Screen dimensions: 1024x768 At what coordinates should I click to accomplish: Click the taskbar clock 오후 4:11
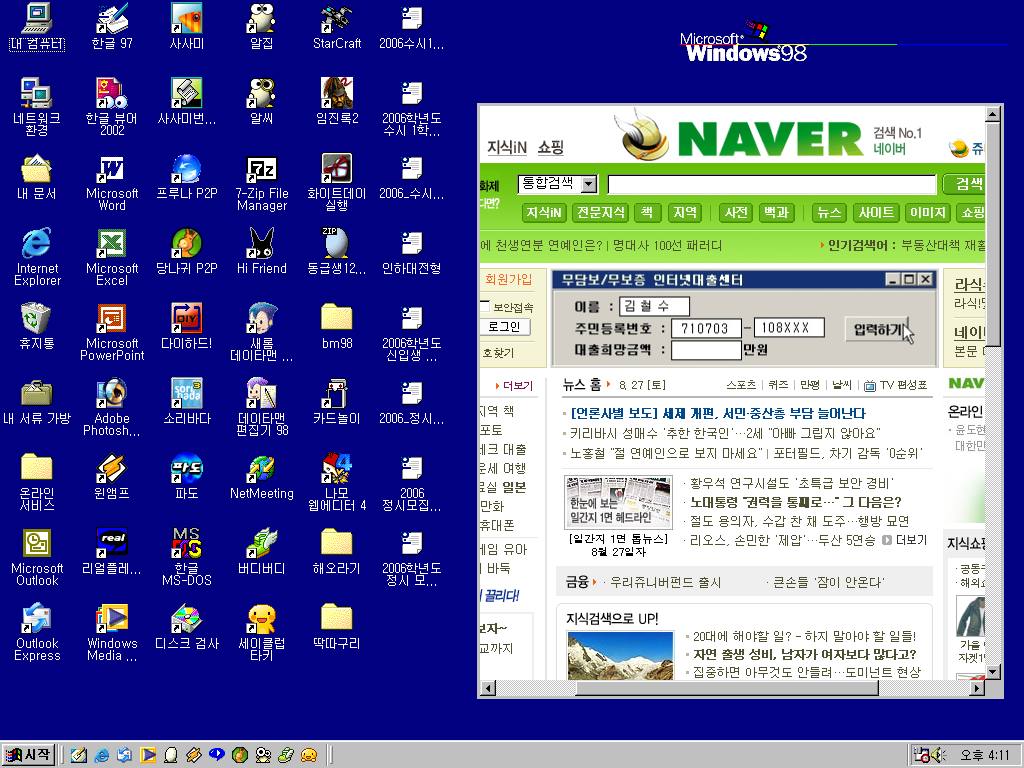click(984, 755)
